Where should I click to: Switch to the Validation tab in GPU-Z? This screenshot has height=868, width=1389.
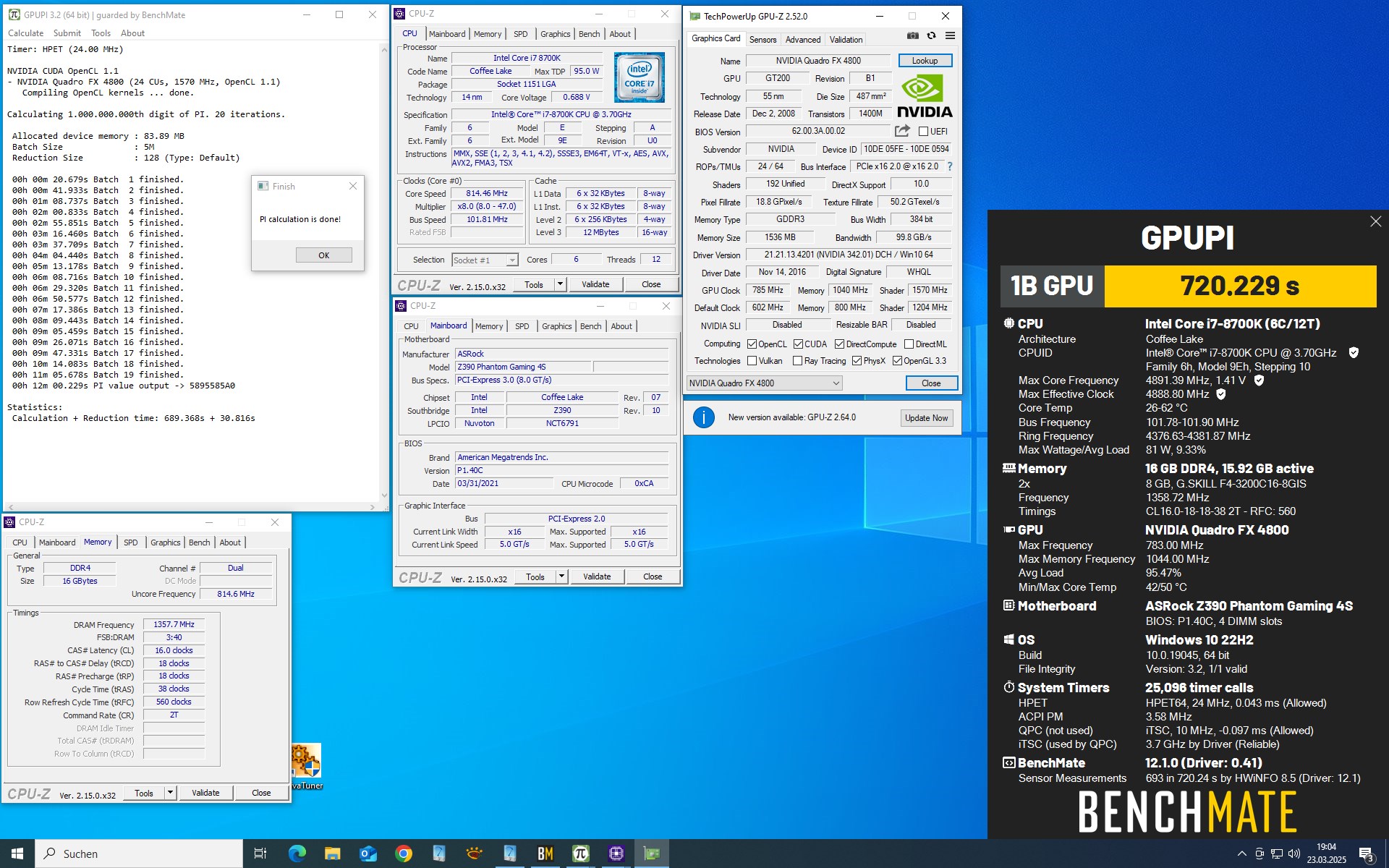click(x=846, y=40)
